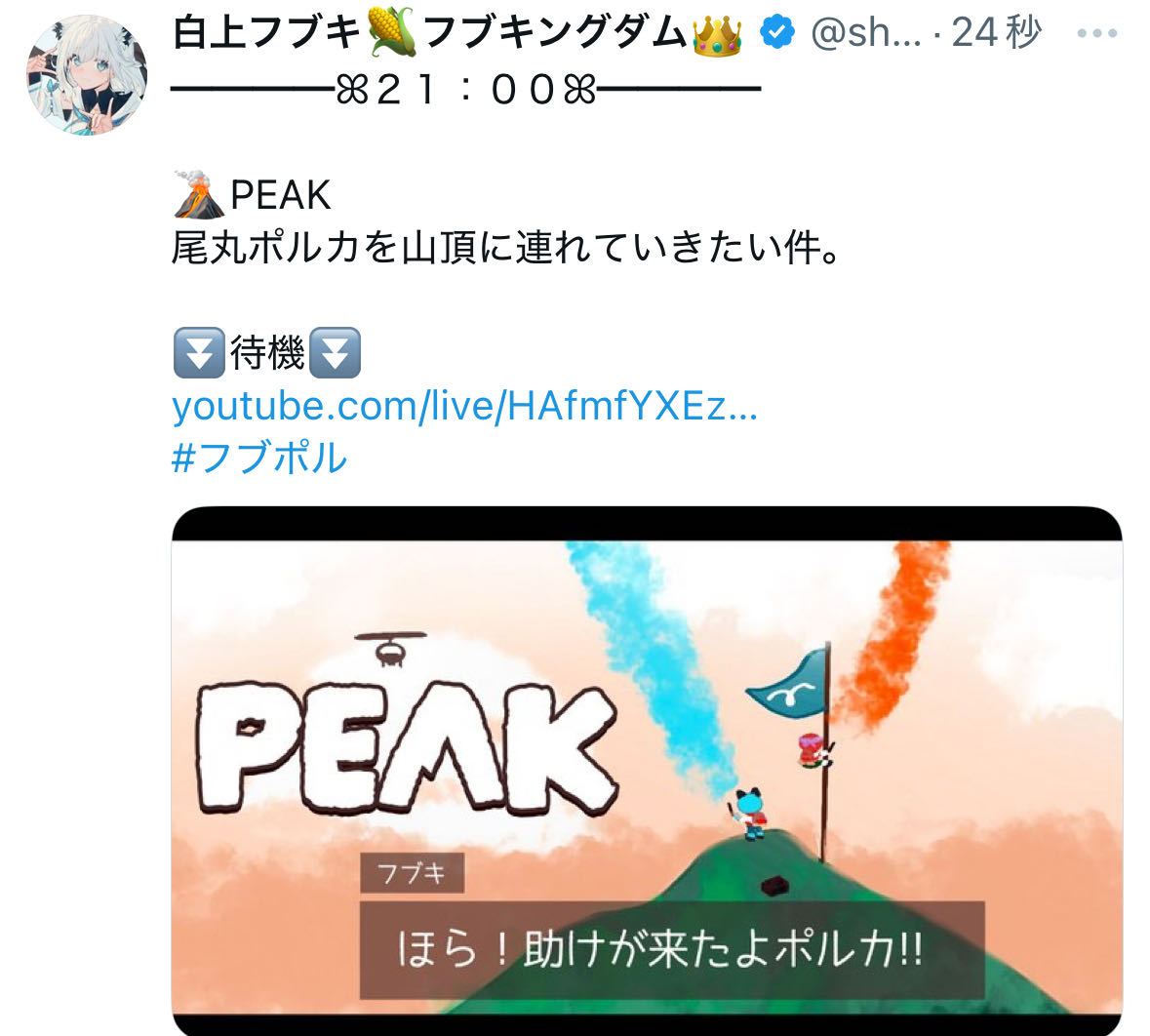Click the corn emoji in display name
Image resolution: width=1150 pixels, height=1036 pixels.
click(392, 32)
